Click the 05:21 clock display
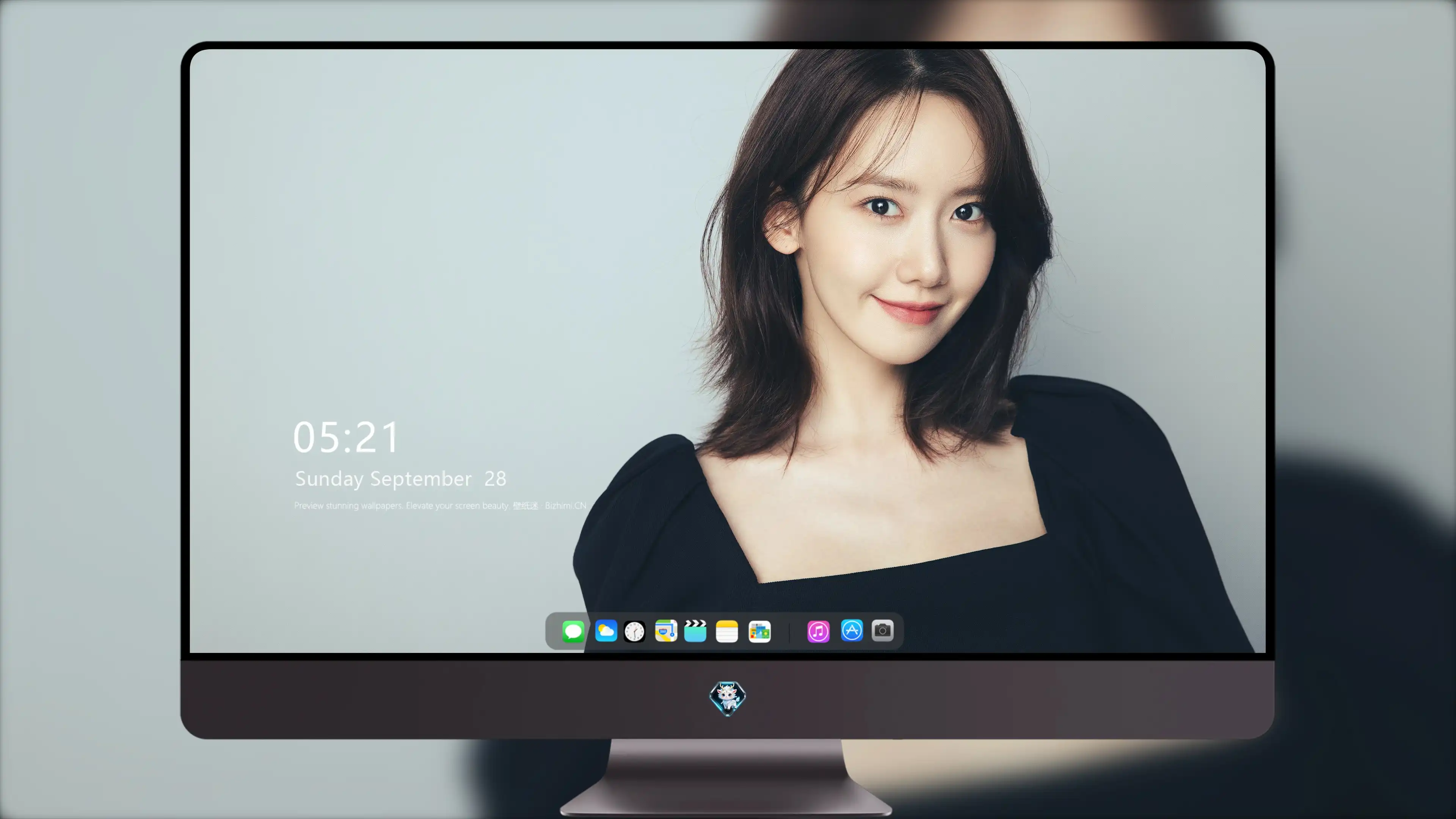The image size is (1456, 819). pos(346,438)
